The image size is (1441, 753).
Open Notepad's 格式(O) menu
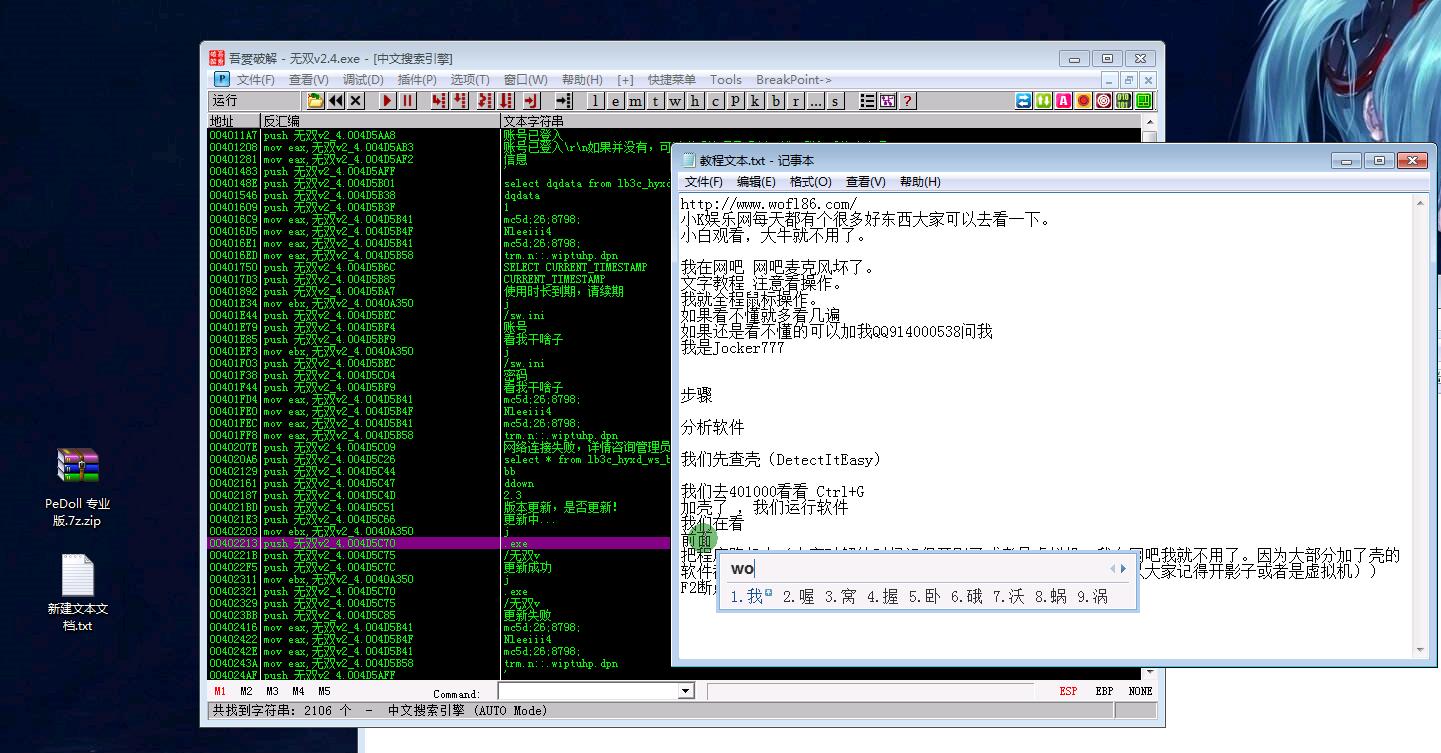coord(810,182)
